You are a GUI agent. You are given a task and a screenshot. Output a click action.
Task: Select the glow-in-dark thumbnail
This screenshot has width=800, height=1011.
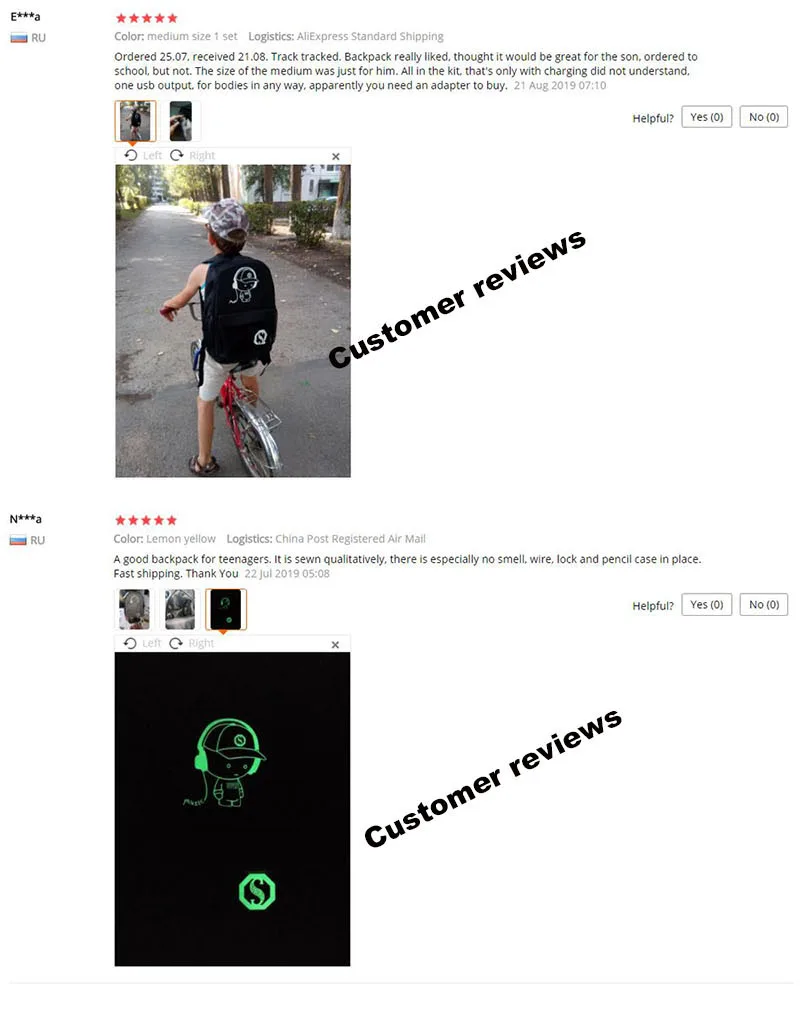(x=226, y=609)
